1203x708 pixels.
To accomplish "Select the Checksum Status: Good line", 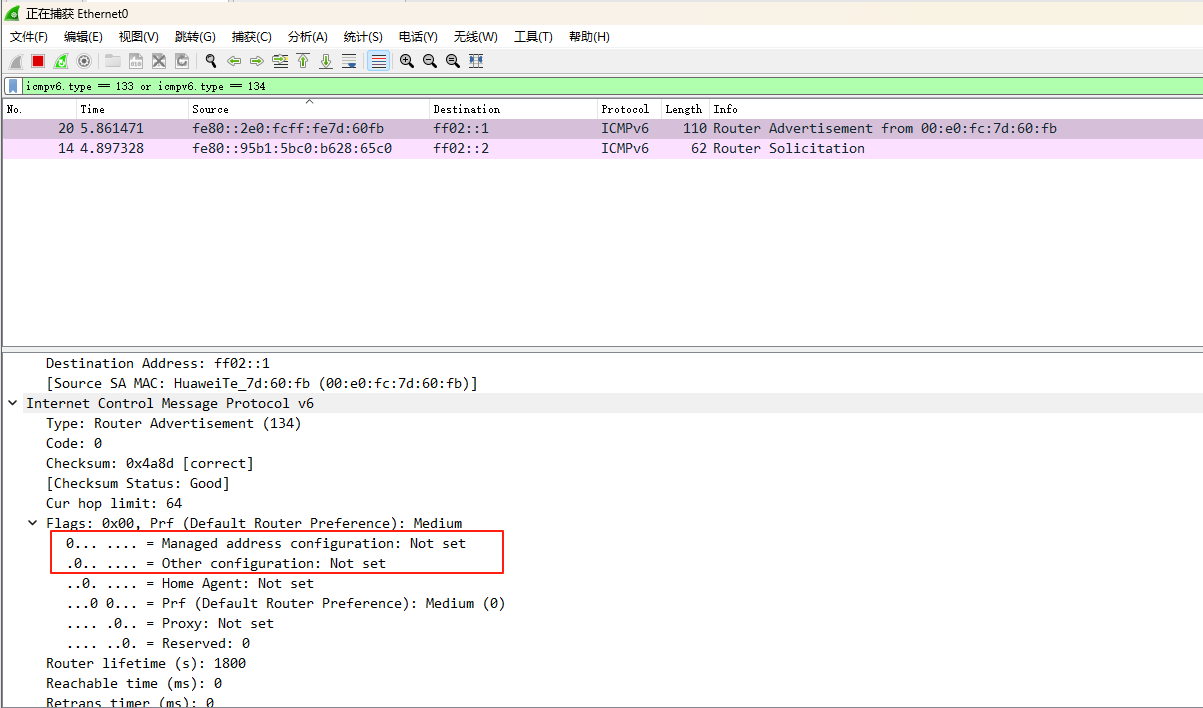I will point(138,483).
